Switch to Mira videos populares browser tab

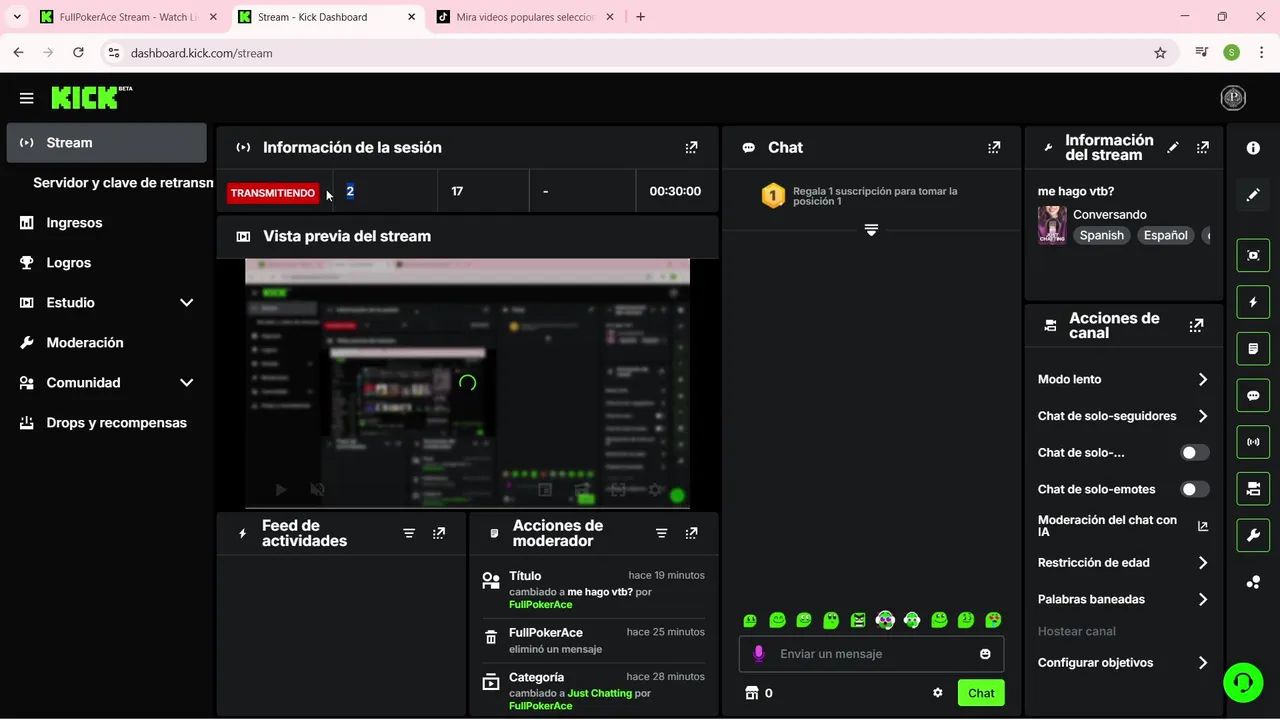(x=525, y=17)
